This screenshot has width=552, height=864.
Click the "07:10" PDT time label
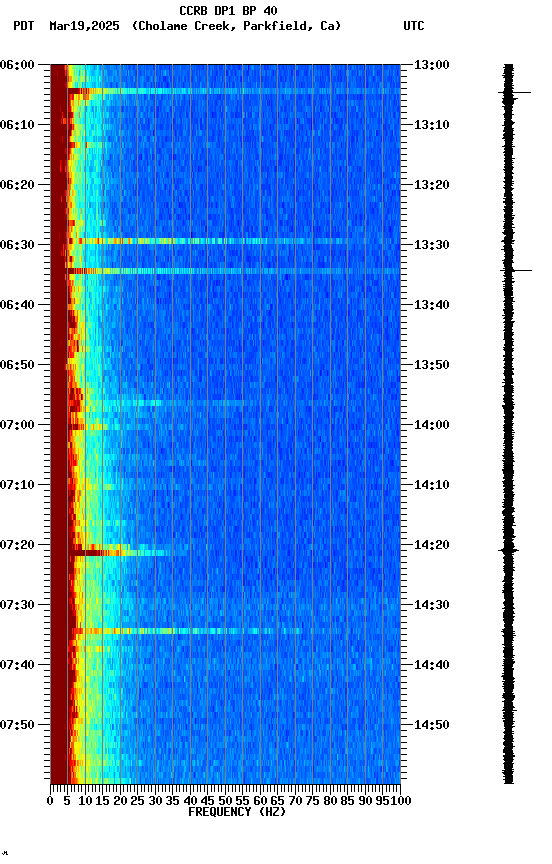(17, 485)
